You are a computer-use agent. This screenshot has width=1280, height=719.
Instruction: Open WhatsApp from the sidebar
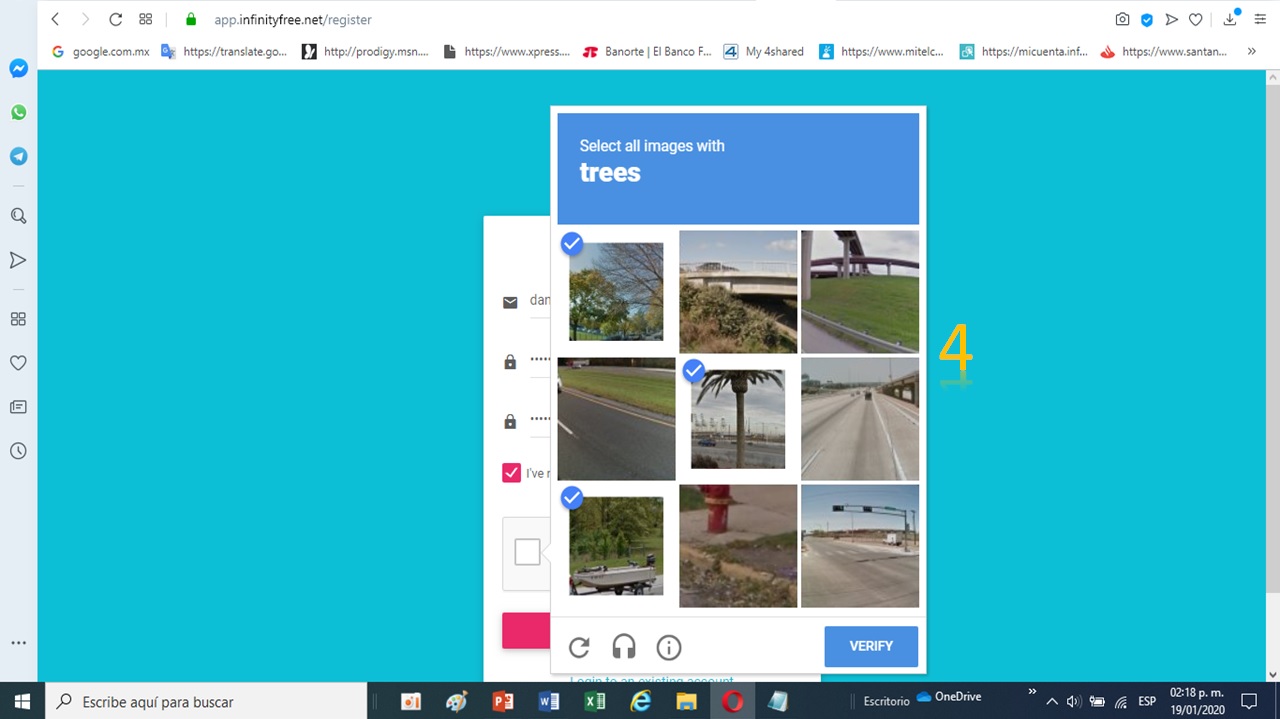18,113
